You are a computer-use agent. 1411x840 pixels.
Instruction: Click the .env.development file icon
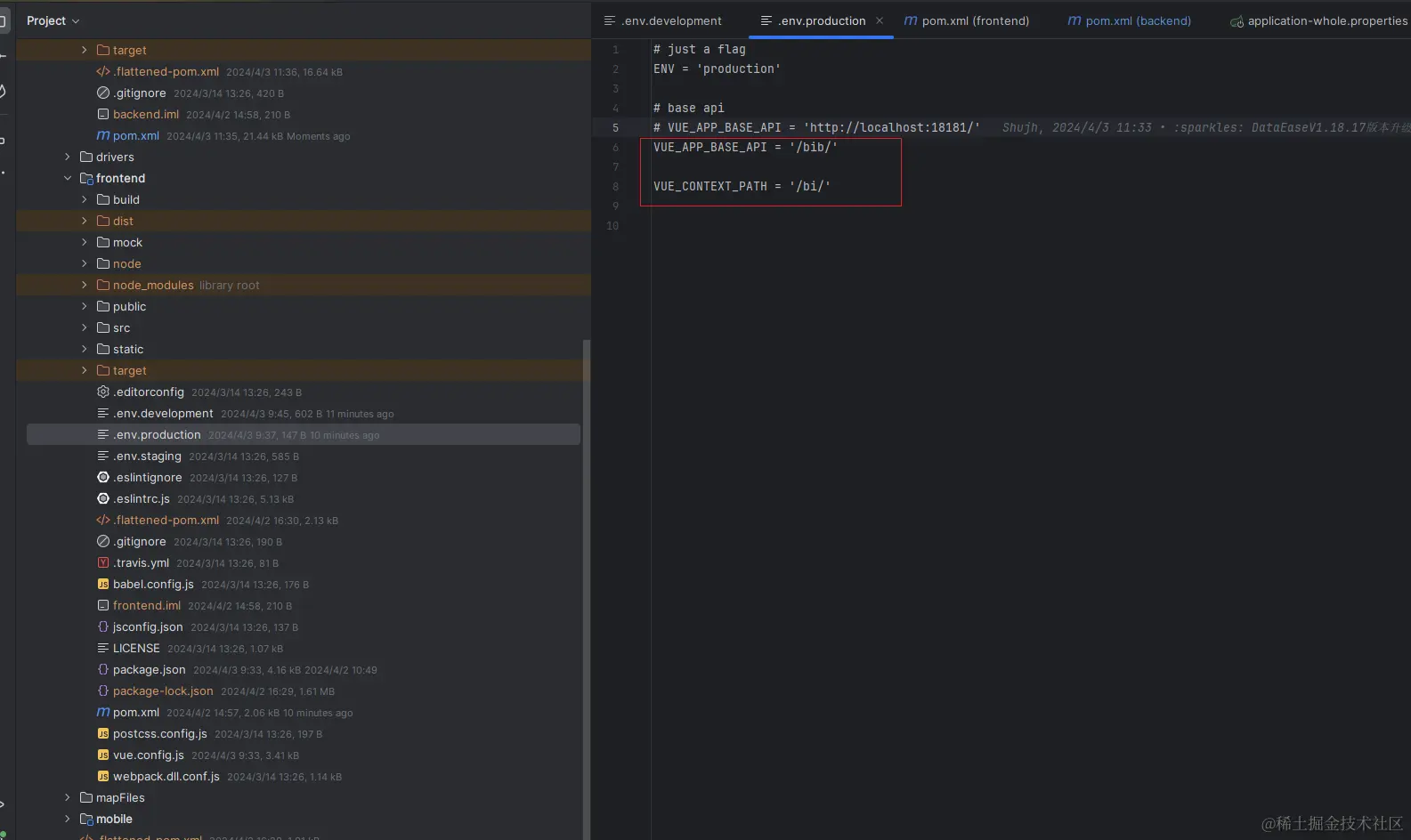point(103,413)
